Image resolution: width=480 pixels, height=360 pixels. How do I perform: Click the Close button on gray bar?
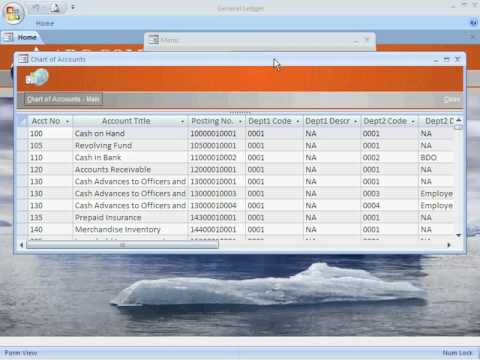point(452,99)
